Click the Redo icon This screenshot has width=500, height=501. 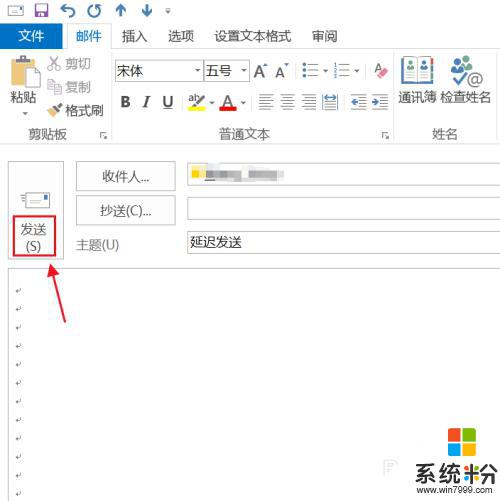pyautogui.click(x=94, y=11)
